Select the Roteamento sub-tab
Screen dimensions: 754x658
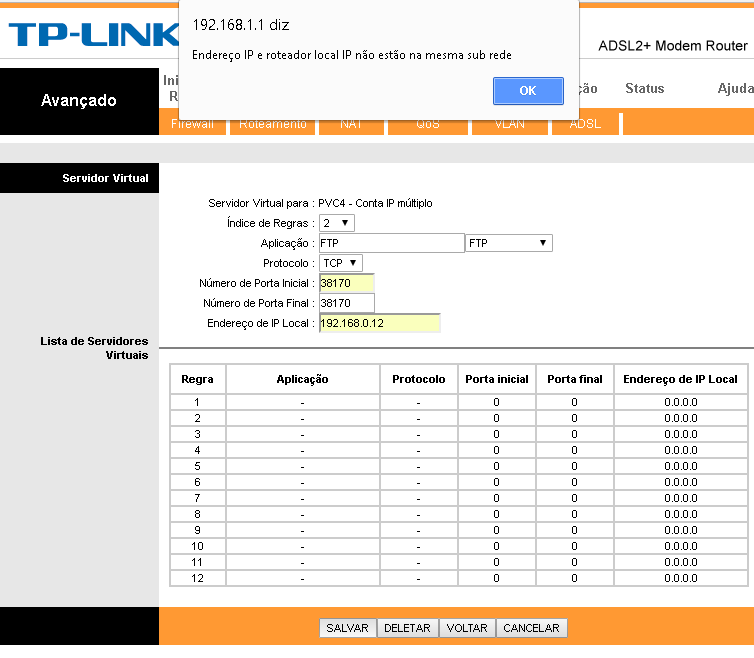coord(273,124)
